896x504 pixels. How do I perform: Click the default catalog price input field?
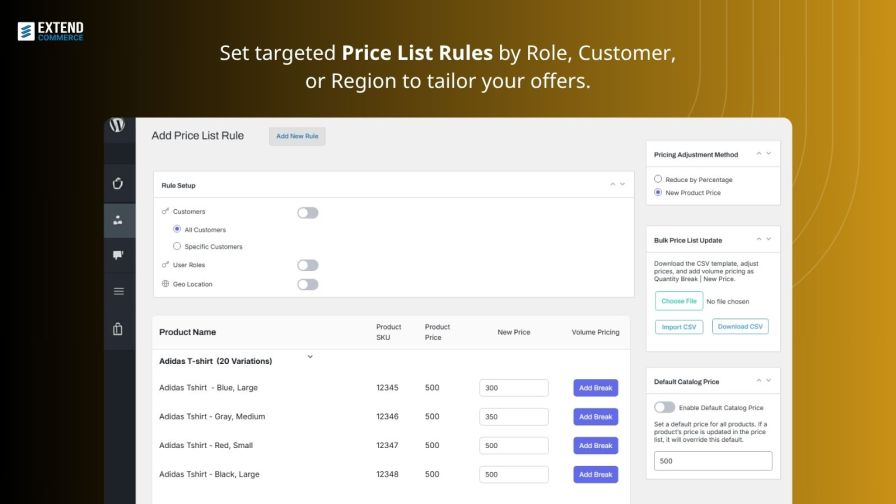pyautogui.click(x=713, y=461)
